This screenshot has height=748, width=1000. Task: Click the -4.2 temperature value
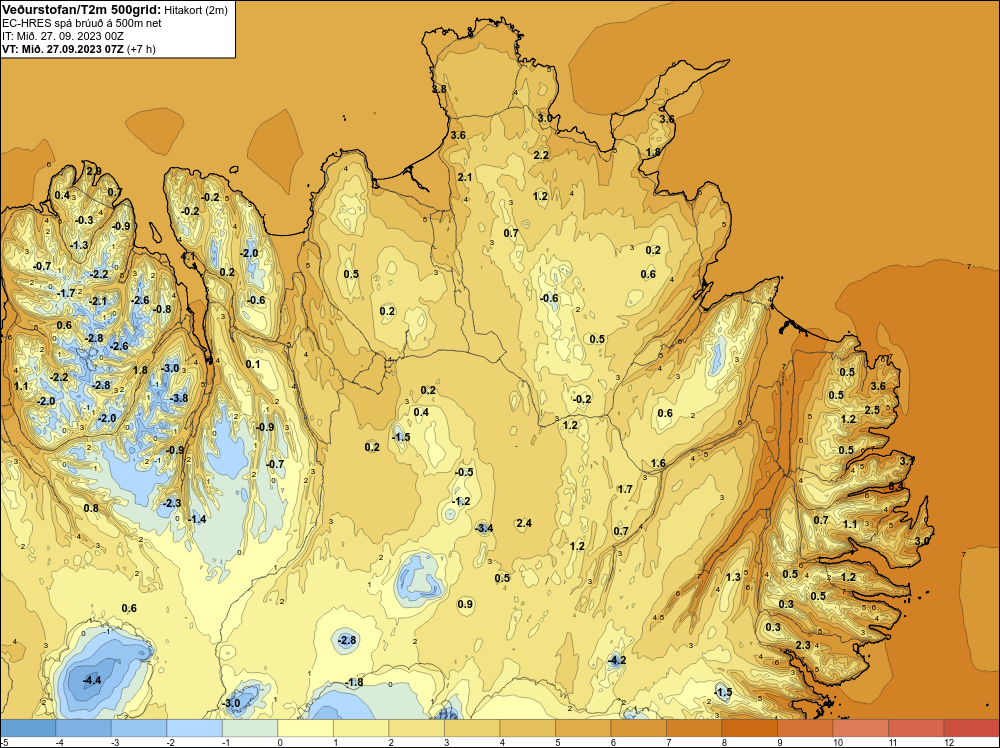[617, 660]
